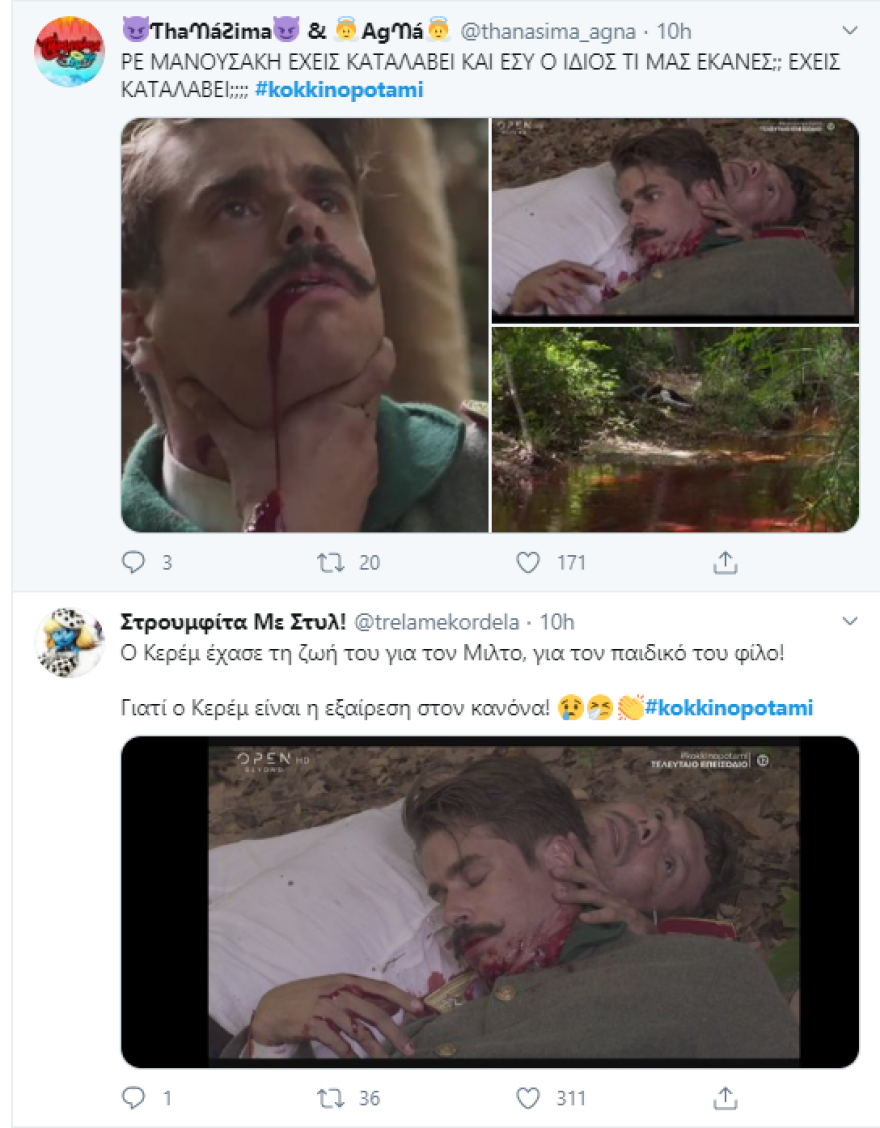
Task: Retweet the thanasima_agna tweet
Action: 329,563
